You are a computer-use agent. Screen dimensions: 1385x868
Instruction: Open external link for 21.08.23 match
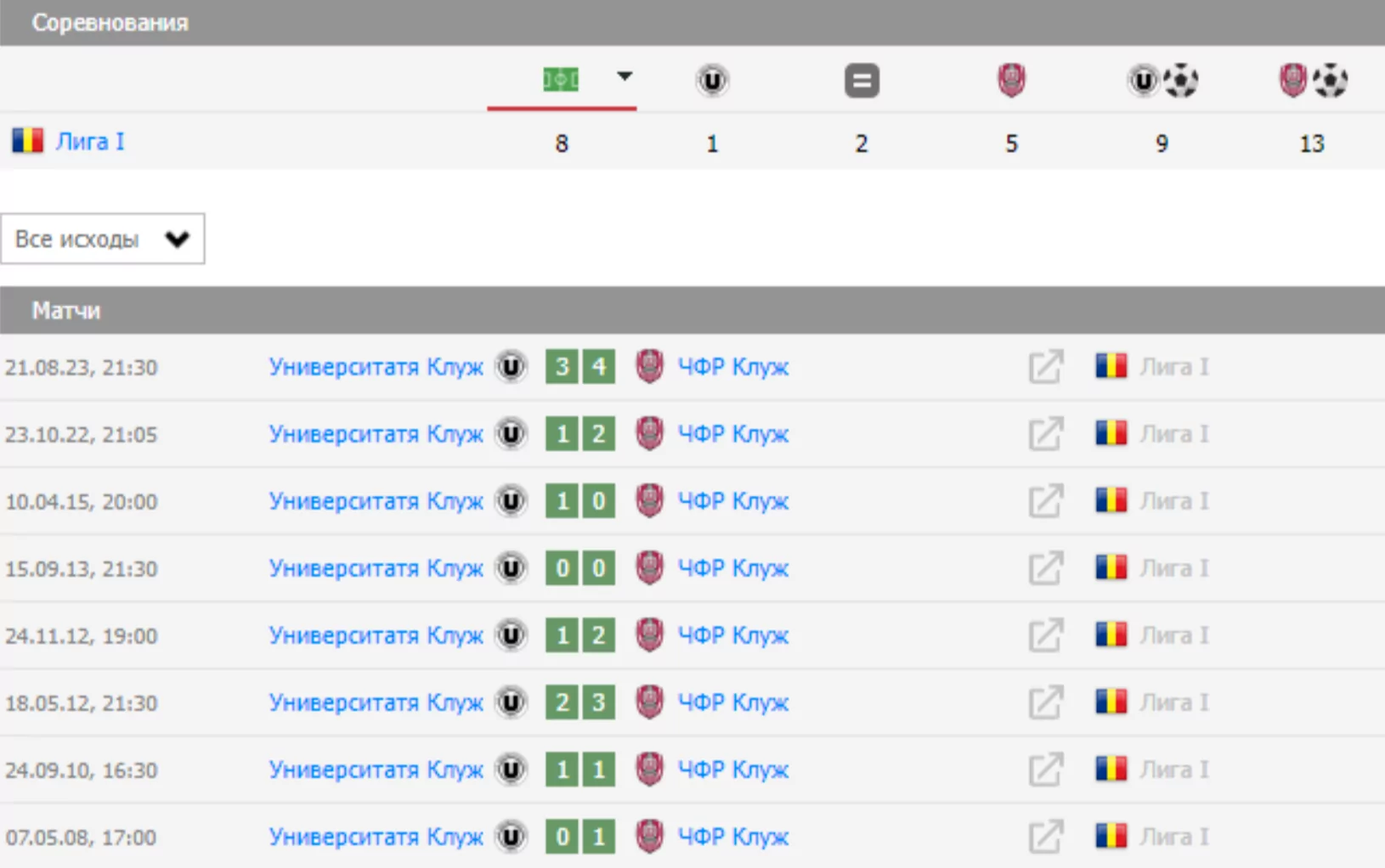coord(1045,367)
